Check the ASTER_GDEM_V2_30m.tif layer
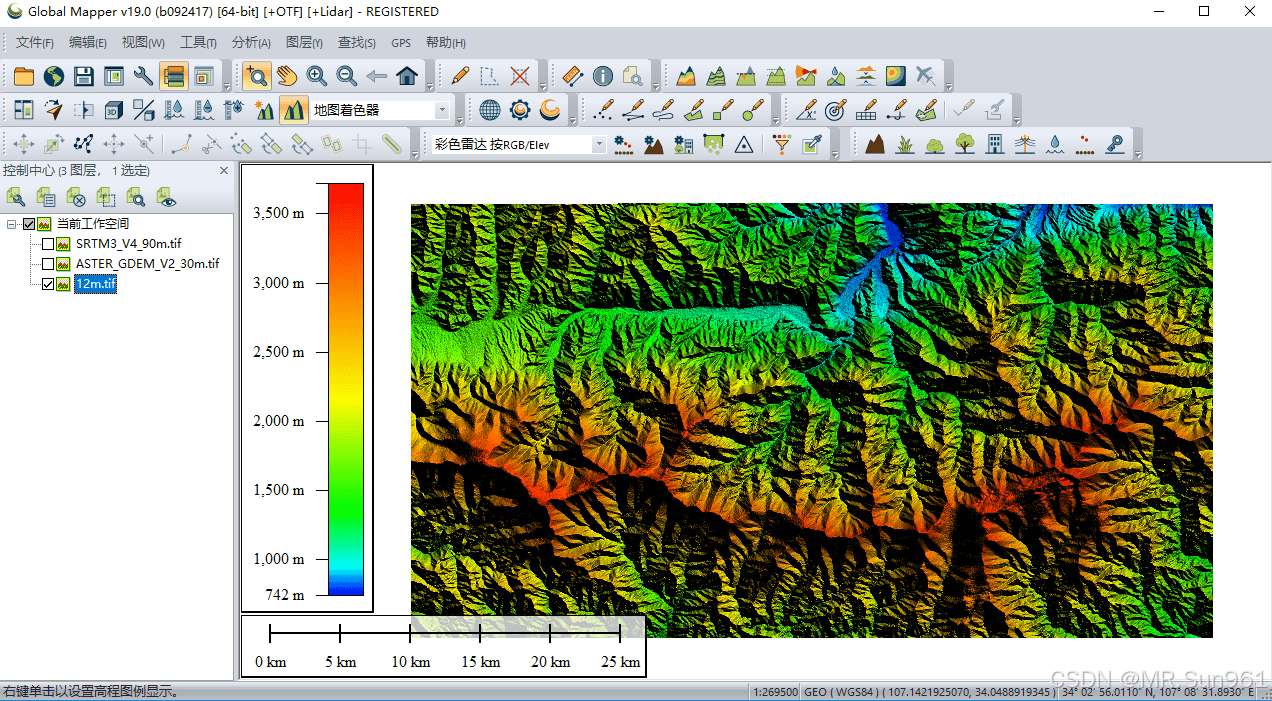This screenshot has height=701, width=1272. (x=48, y=264)
